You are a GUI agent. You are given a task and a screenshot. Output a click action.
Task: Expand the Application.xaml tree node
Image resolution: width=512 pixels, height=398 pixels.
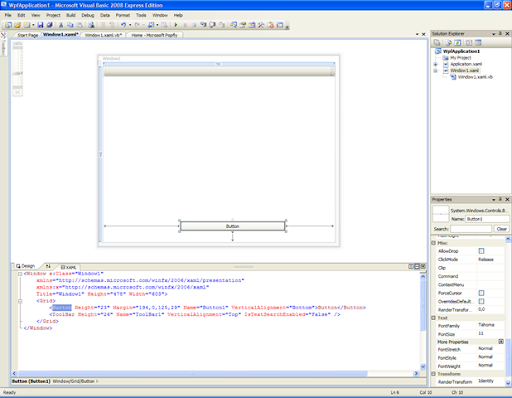click(435, 64)
